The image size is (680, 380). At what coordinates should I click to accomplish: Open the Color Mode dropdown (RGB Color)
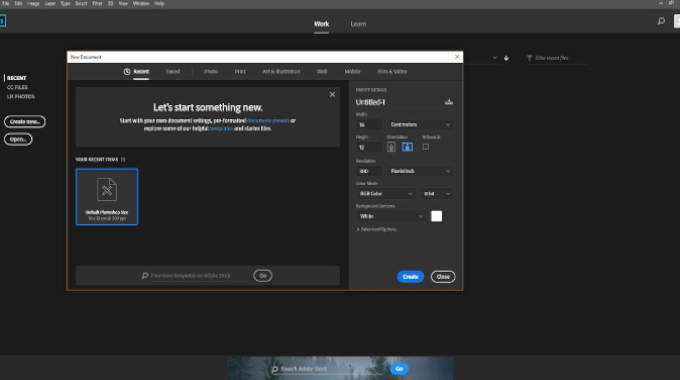(386, 193)
